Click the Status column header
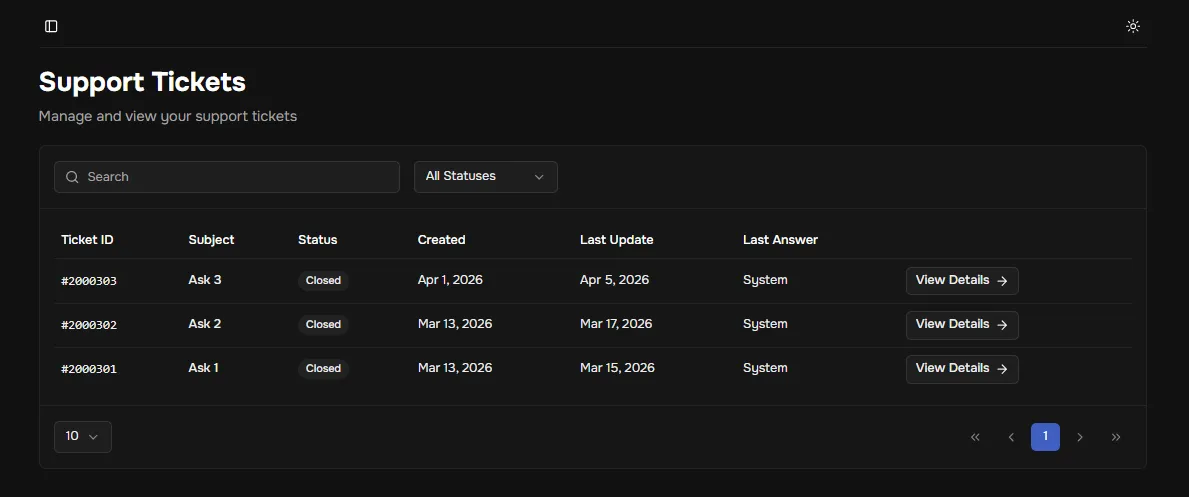The height and width of the screenshot is (497, 1189). point(317,240)
